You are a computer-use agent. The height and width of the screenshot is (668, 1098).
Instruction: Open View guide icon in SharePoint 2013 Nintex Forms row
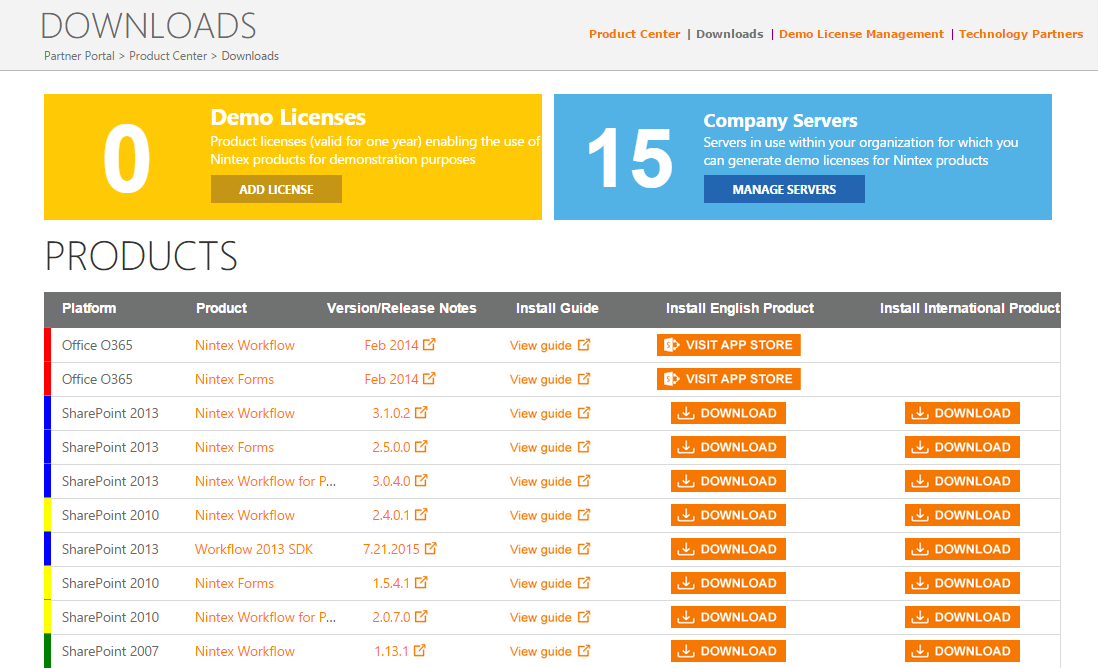point(584,446)
